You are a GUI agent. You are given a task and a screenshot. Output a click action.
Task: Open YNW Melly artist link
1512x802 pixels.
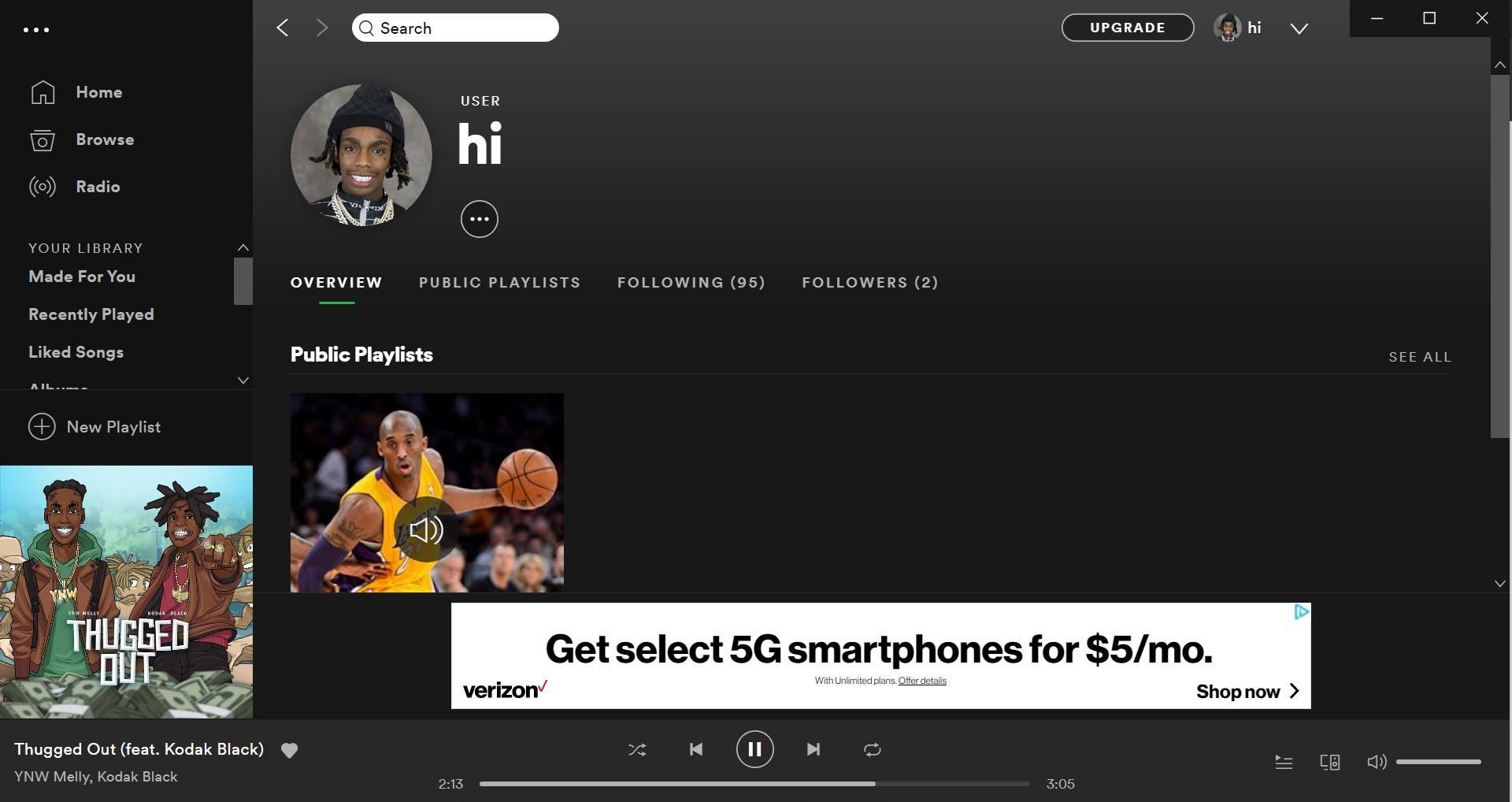[x=51, y=777]
